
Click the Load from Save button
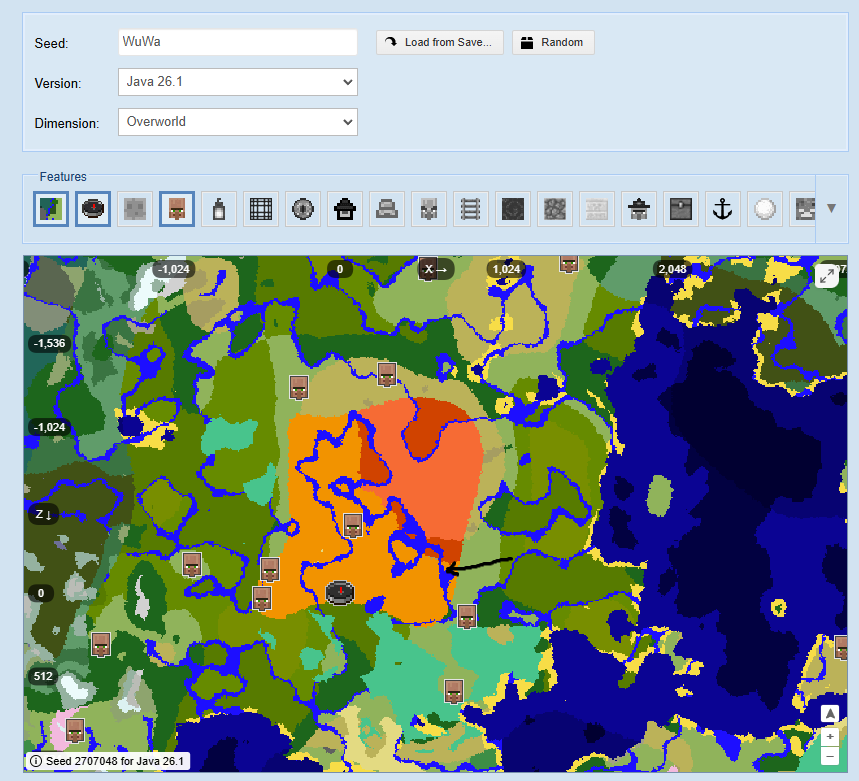point(440,43)
